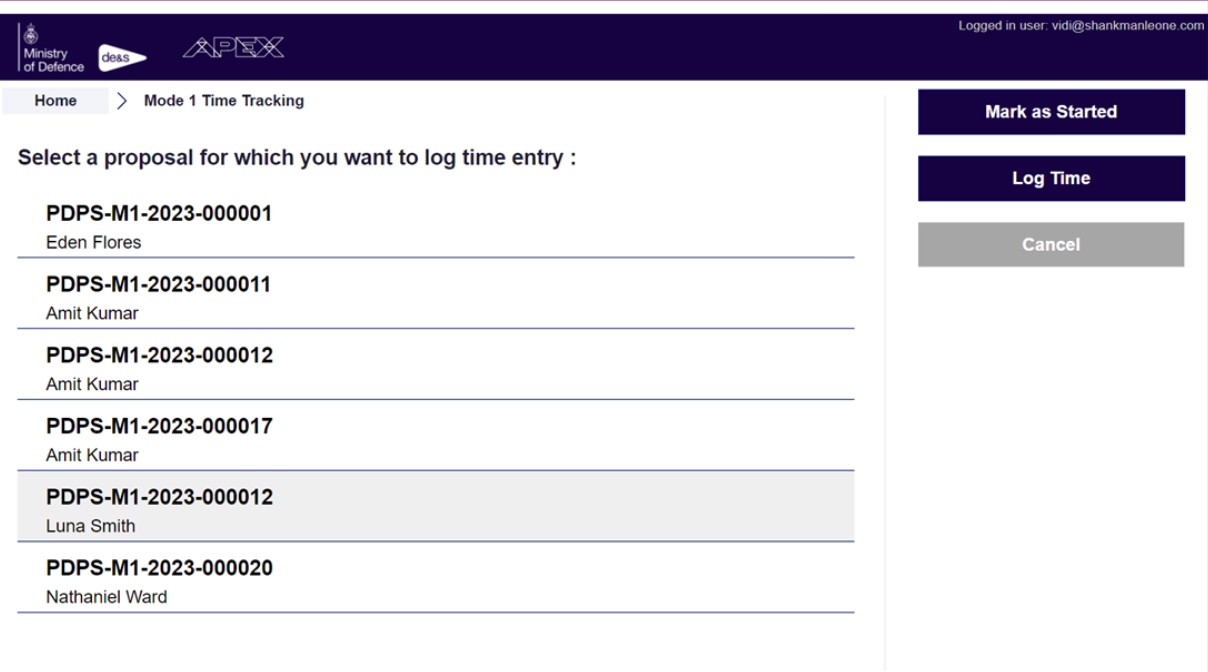Select the Mode 1 Time Tracking breadcrumb

click(223, 100)
